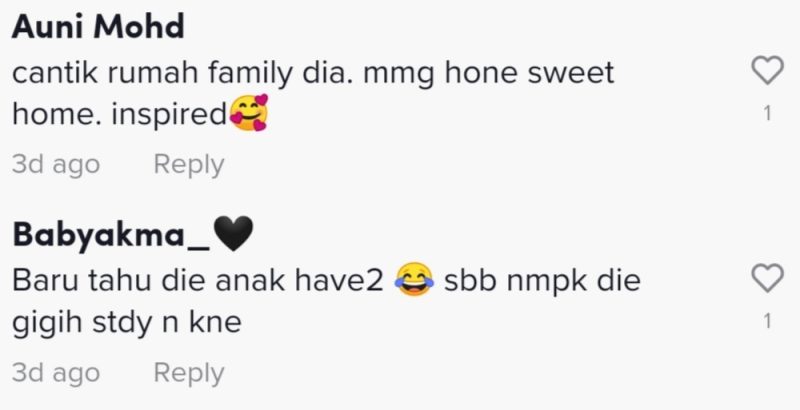Open Babyakma_'s profile name
This screenshot has height=410, width=800.
point(110,235)
